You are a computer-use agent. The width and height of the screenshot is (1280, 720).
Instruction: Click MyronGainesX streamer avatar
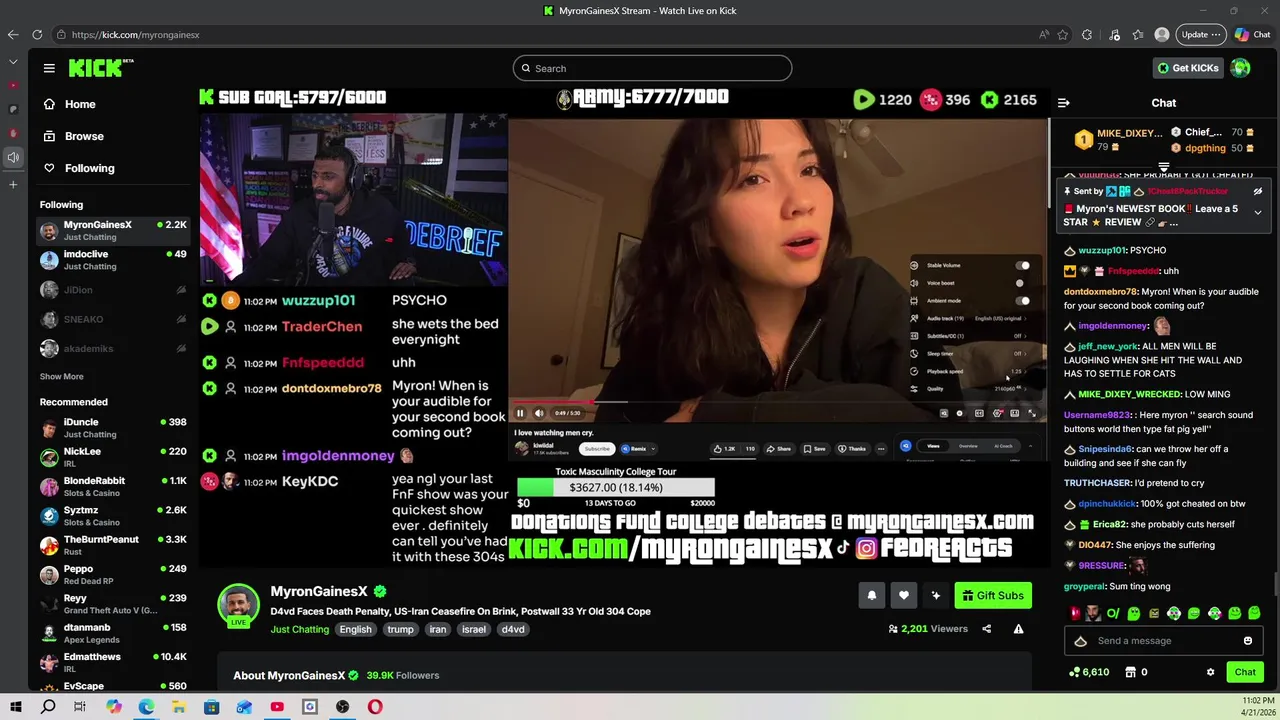tap(239, 604)
